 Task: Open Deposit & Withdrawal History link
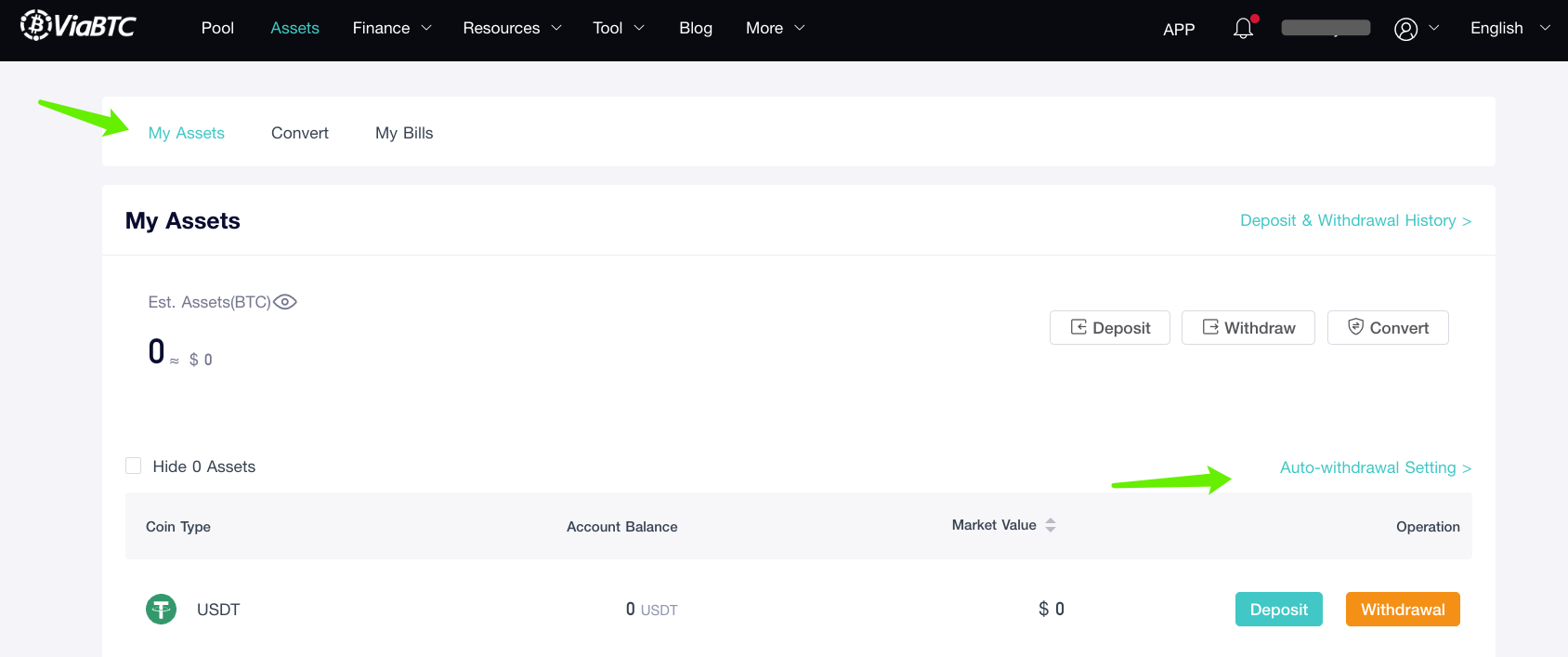[x=1356, y=220]
